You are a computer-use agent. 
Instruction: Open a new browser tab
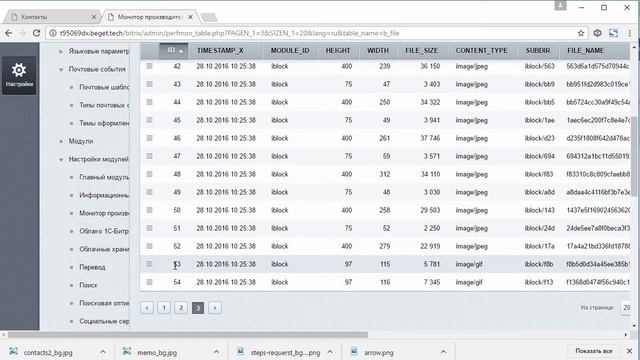pyautogui.click(x=209, y=17)
